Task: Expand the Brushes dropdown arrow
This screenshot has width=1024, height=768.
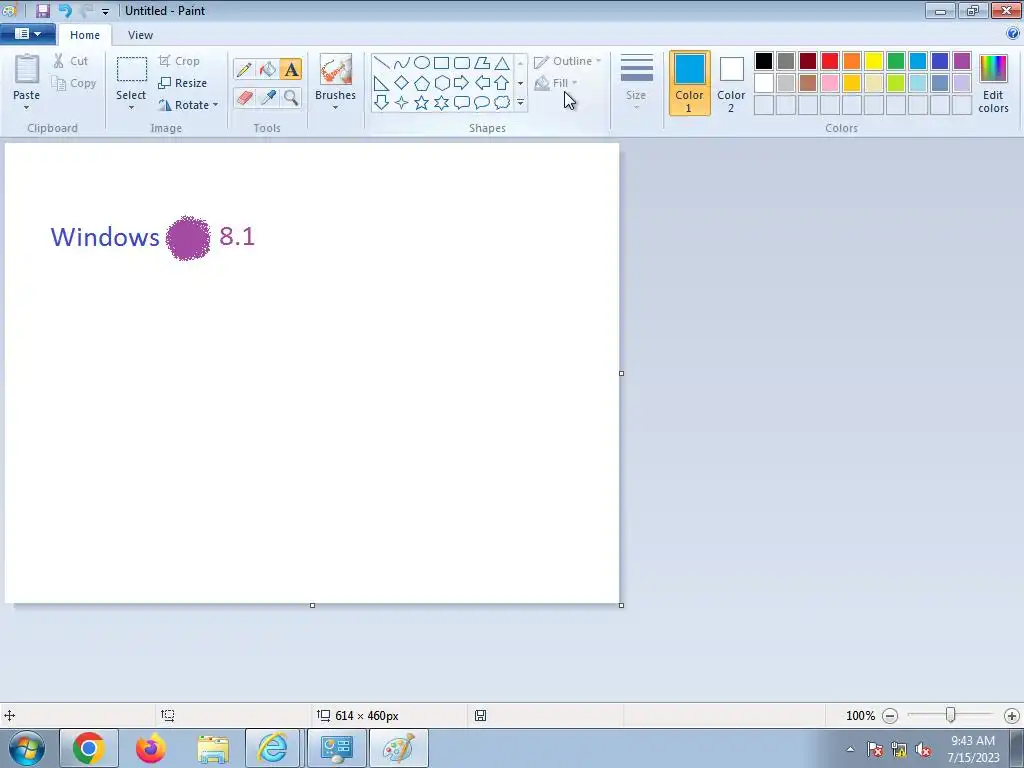Action: coord(336,108)
